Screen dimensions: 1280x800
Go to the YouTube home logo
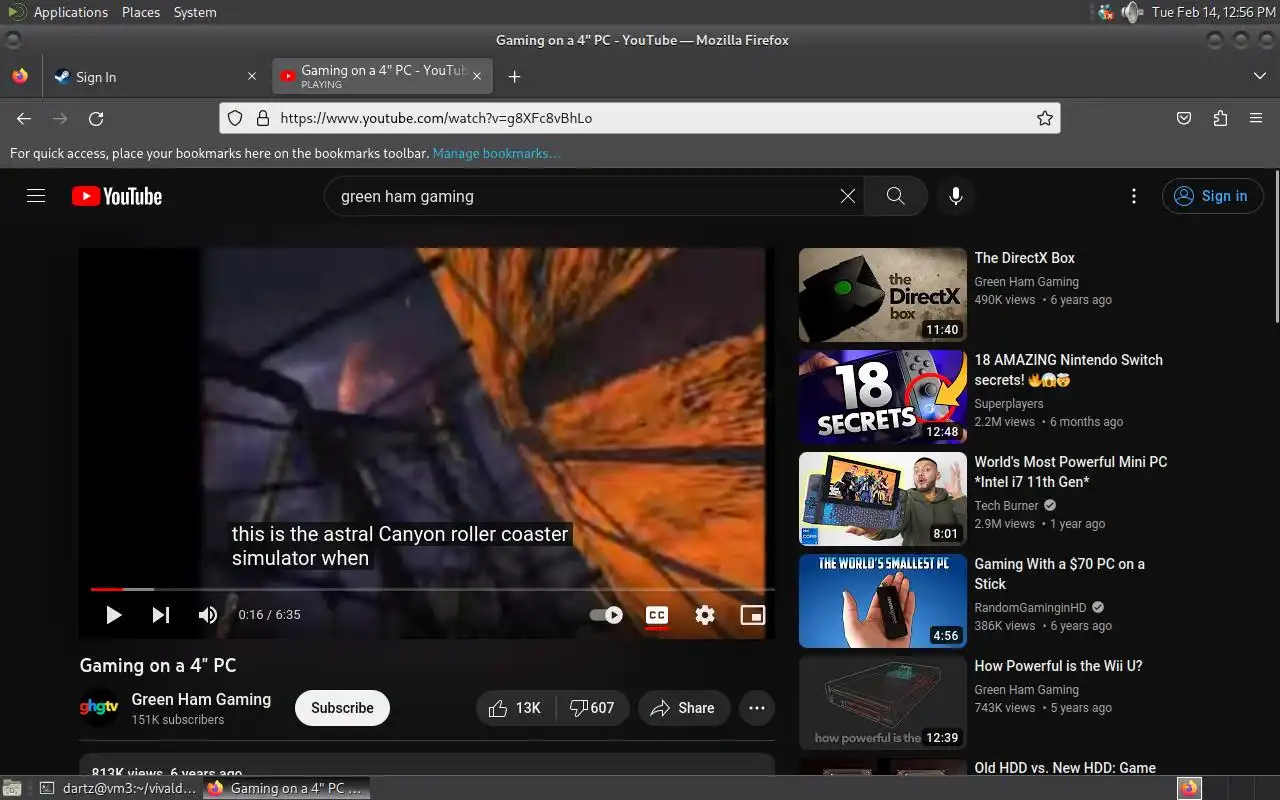pos(117,196)
